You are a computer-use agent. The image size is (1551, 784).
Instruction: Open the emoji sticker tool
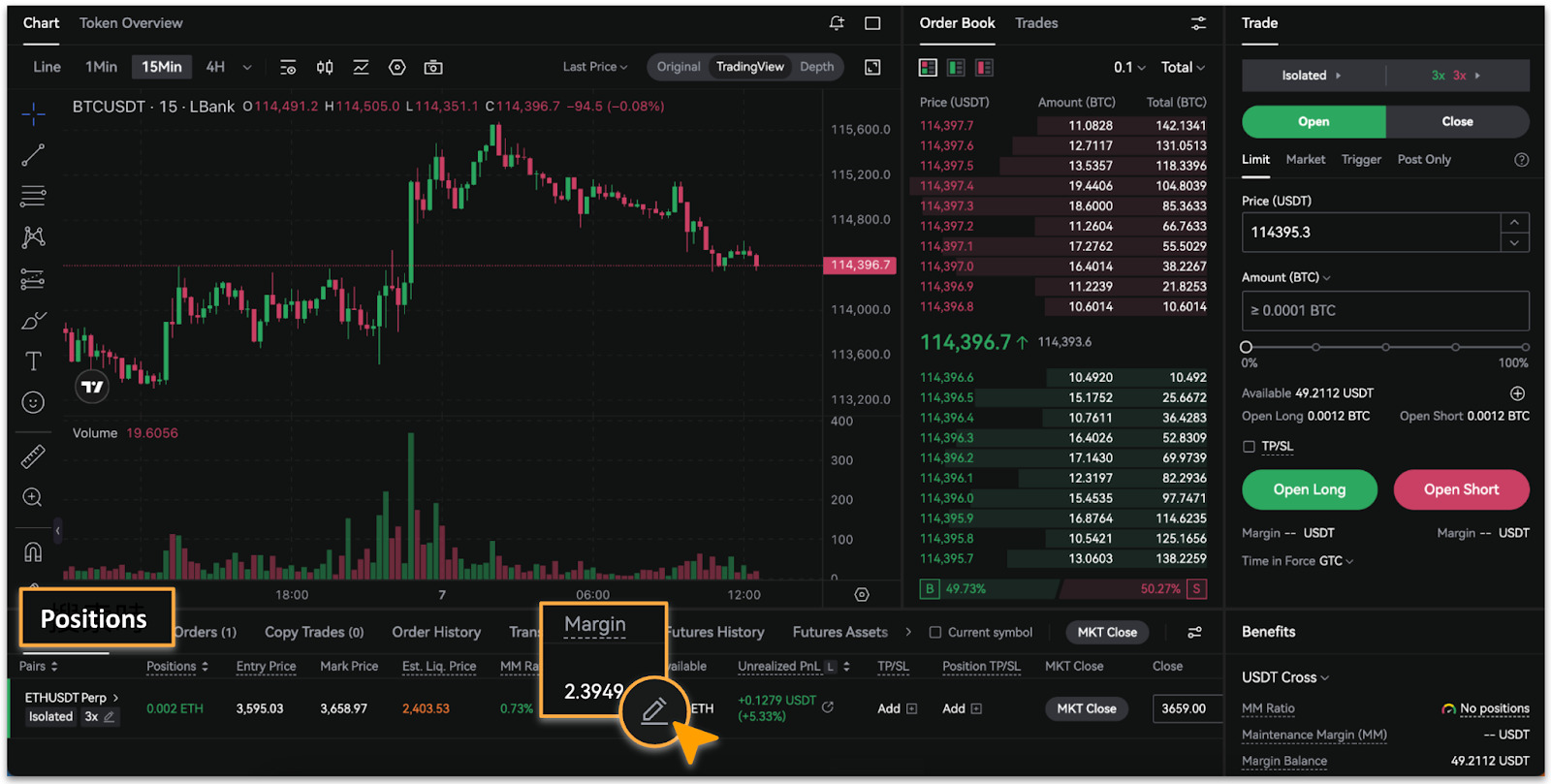[x=33, y=402]
